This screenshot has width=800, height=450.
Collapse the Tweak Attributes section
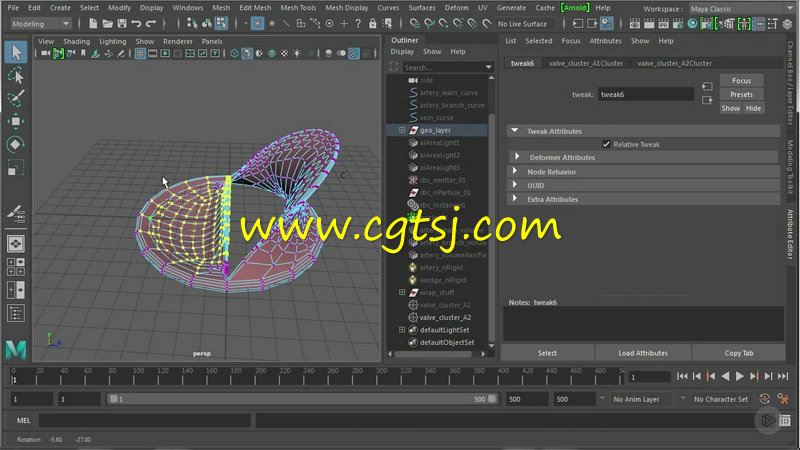click(x=515, y=131)
